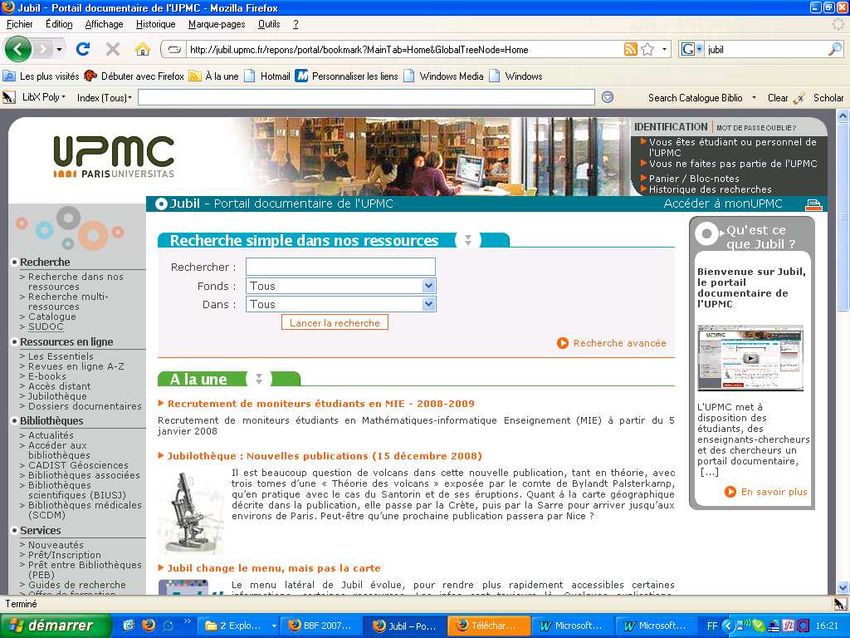Collapse the Recherche simple section chevron
This screenshot has width=850, height=638.
point(468,240)
